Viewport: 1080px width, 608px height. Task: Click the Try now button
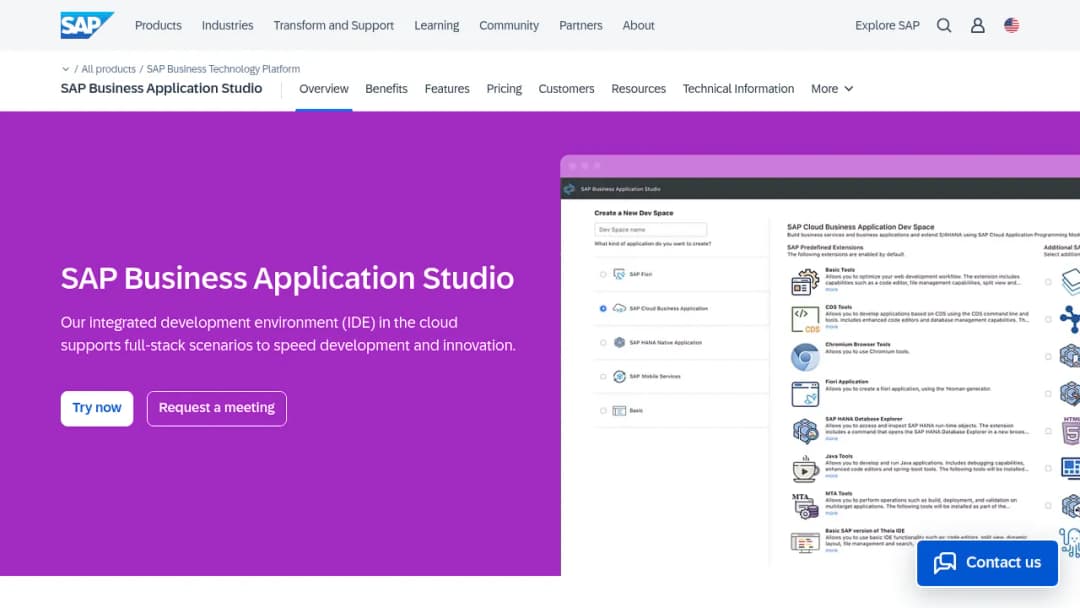point(97,408)
